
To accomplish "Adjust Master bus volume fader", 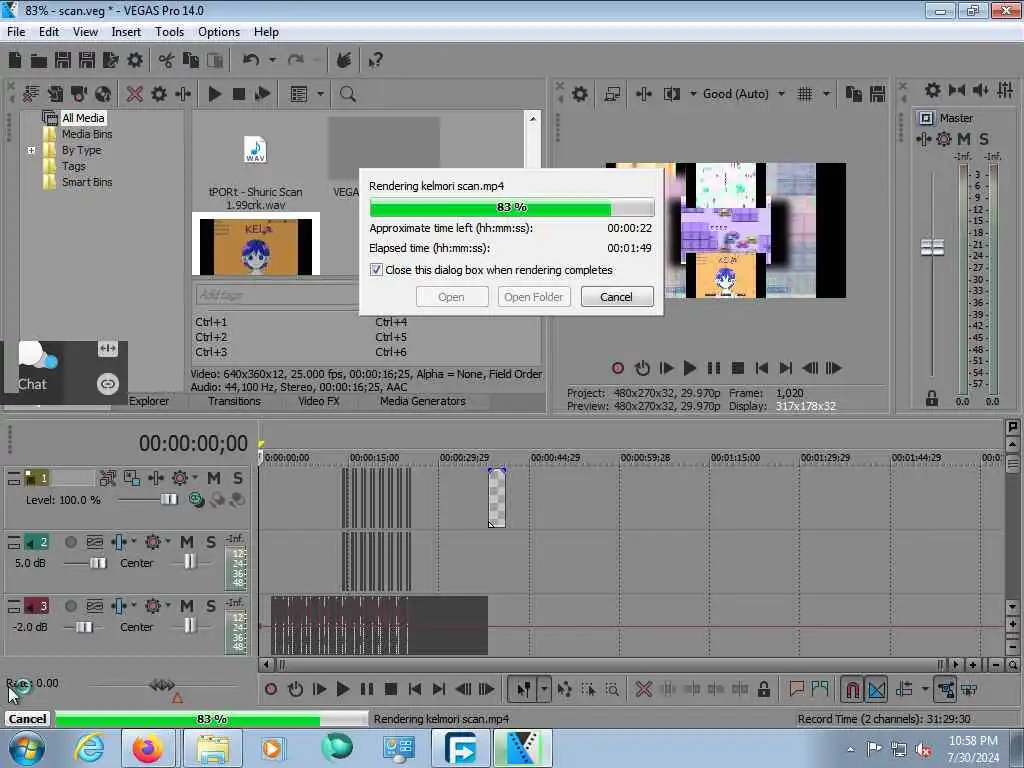I will (x=932, y=248).
